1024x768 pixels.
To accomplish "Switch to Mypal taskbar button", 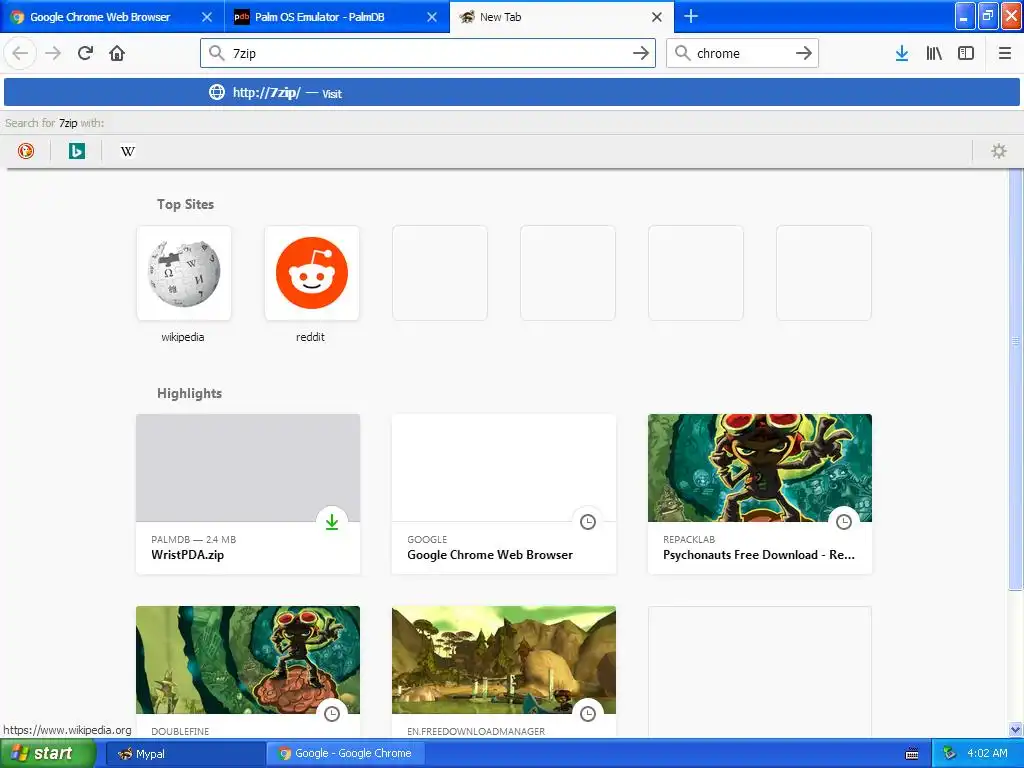I will 184,754.
